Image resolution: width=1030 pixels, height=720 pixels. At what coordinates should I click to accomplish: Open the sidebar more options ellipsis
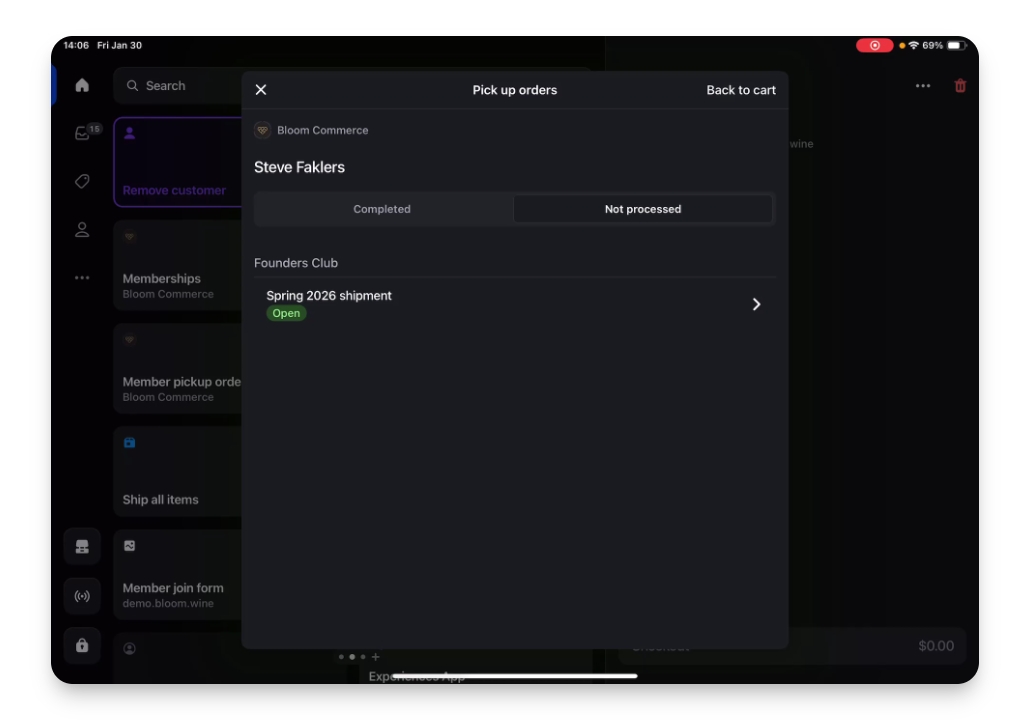82,278
